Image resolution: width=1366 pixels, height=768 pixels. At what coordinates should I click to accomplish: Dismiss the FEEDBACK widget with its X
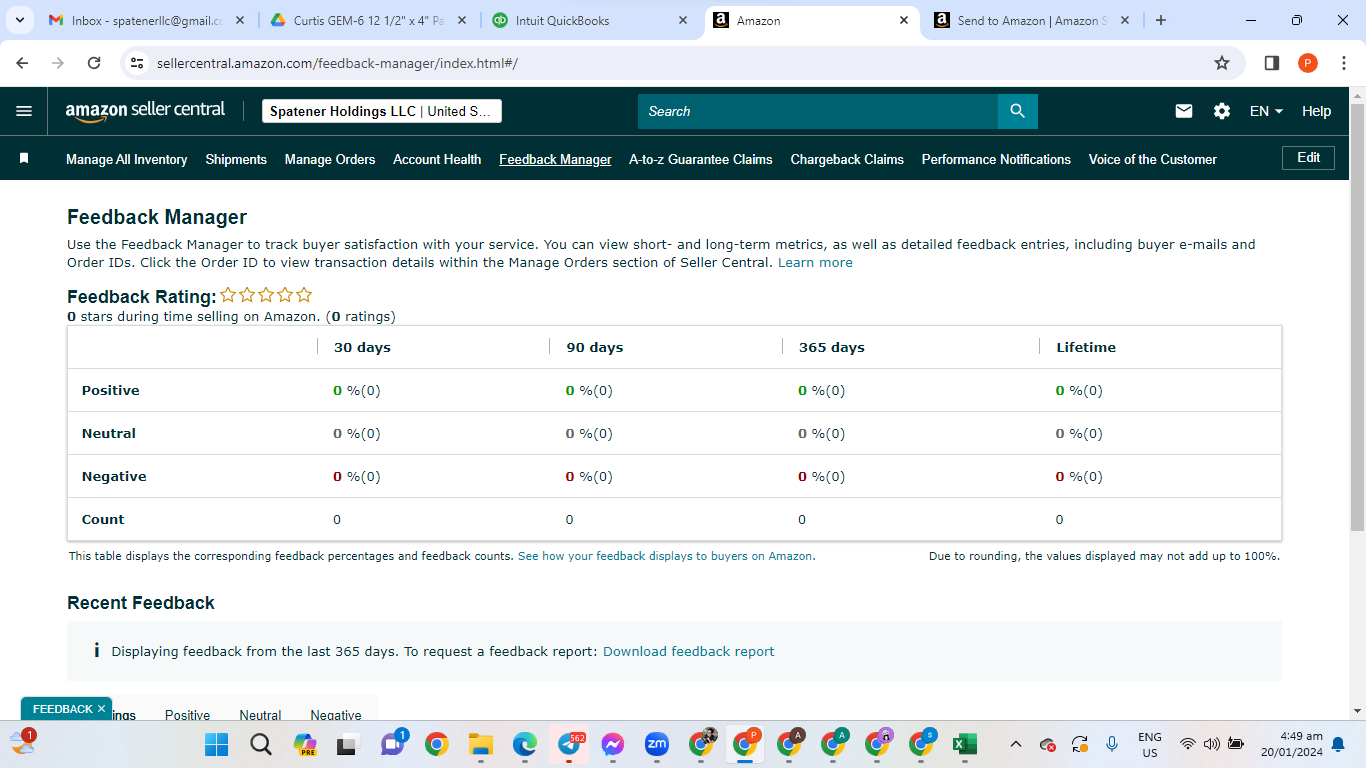[101, 709]
